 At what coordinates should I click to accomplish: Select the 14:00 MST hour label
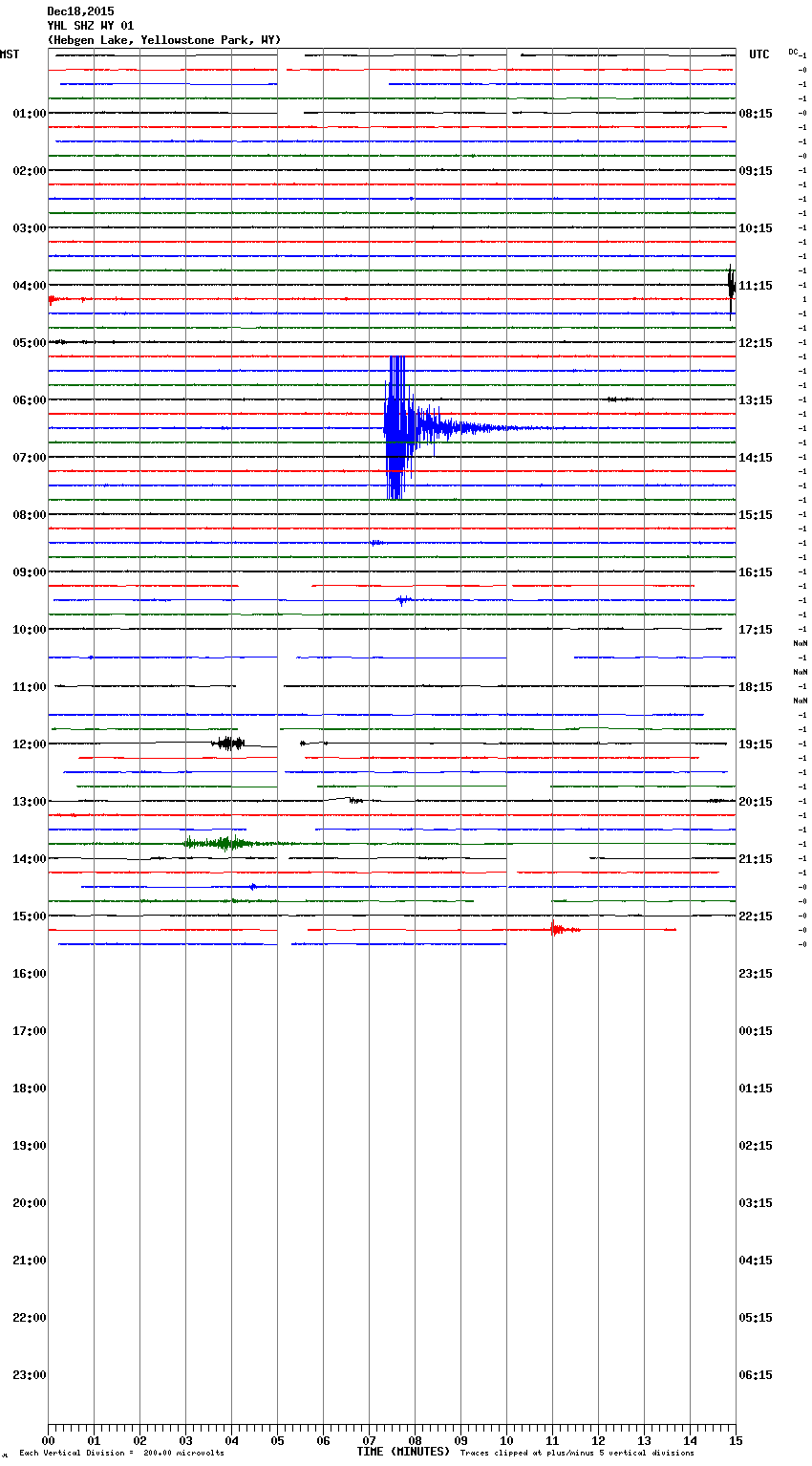[30, 859]
